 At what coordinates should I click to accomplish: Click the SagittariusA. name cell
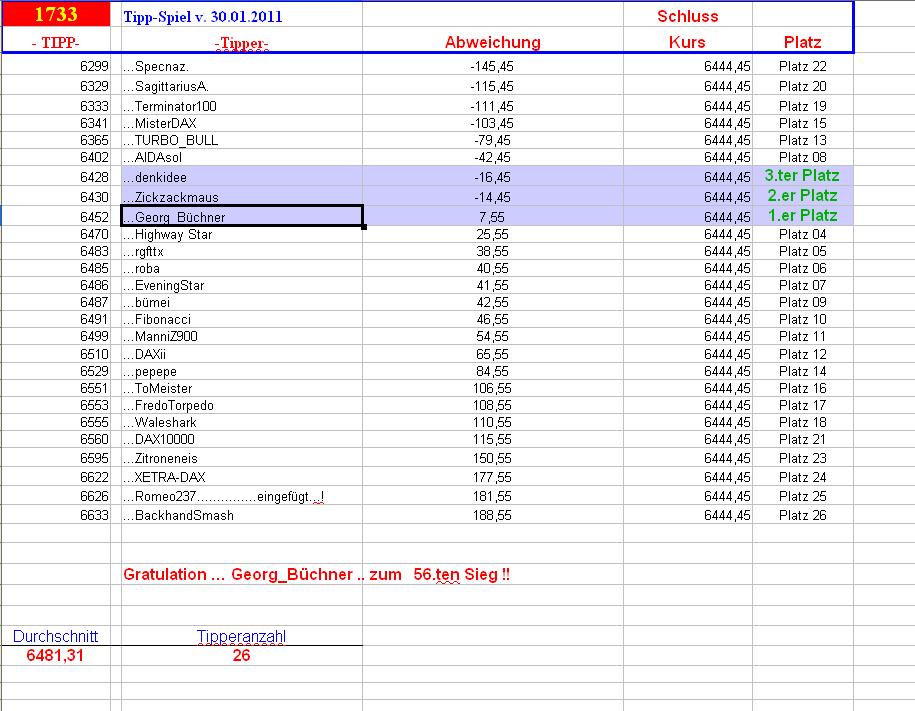[x=242, y=86]
